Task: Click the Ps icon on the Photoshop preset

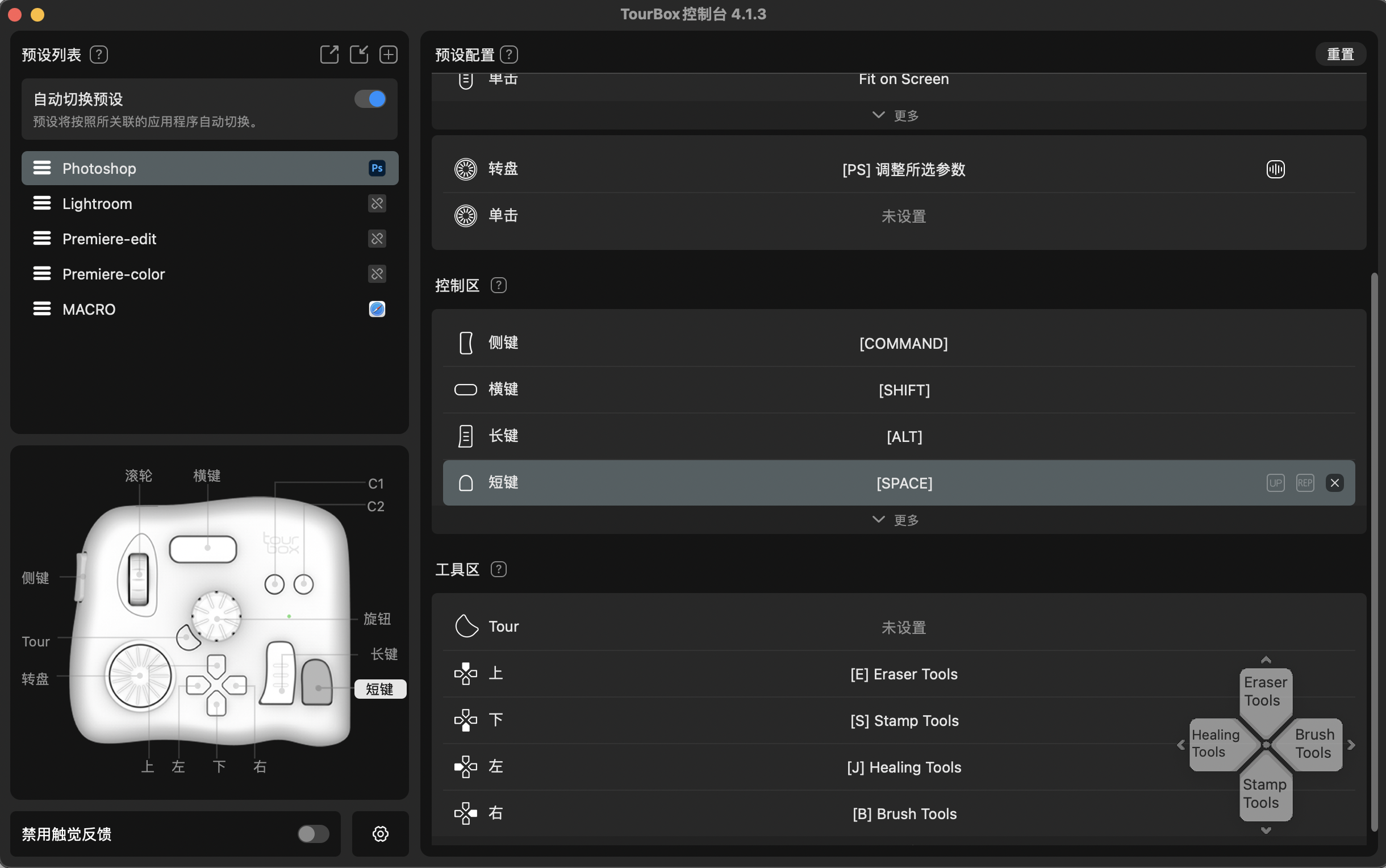Action: coord(377,168)
